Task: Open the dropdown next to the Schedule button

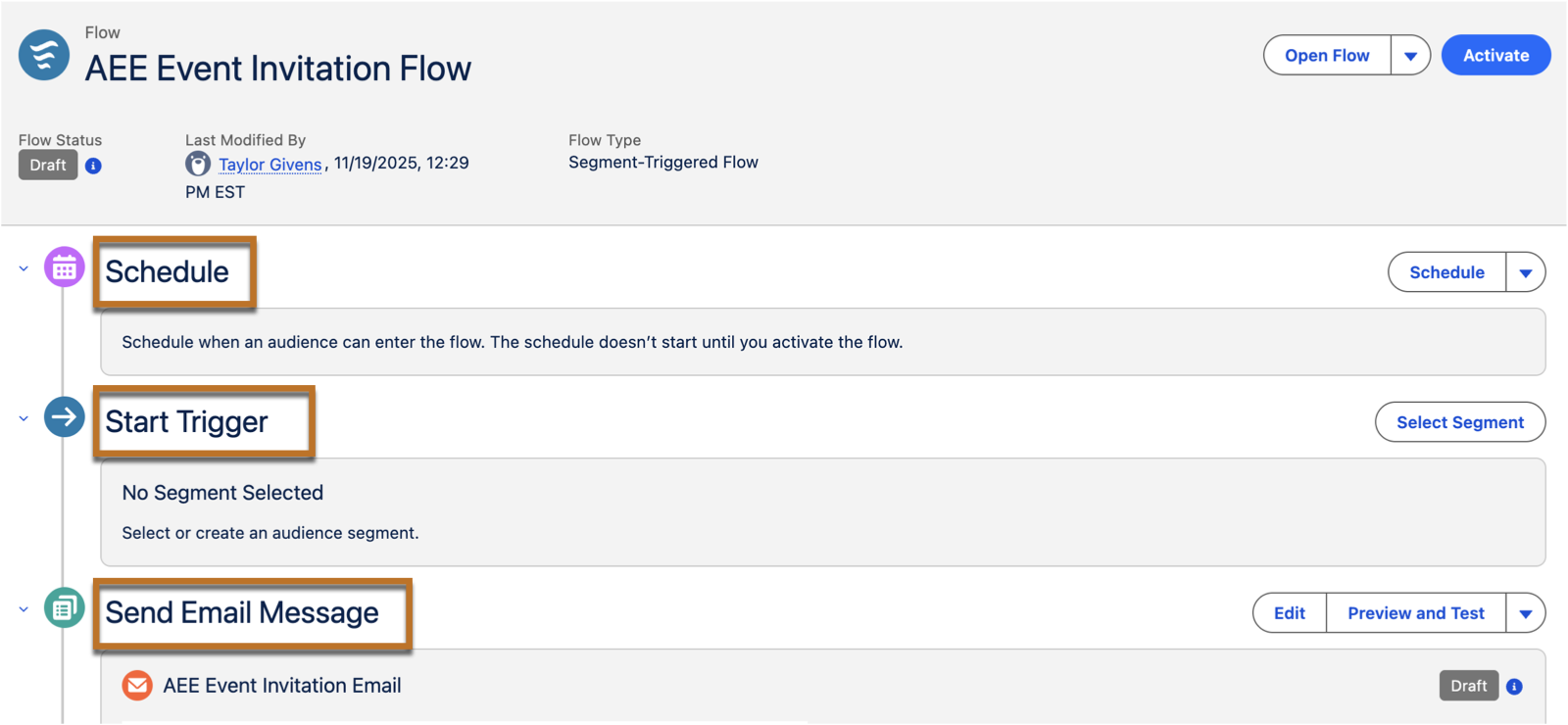Action: point(1525,271)
